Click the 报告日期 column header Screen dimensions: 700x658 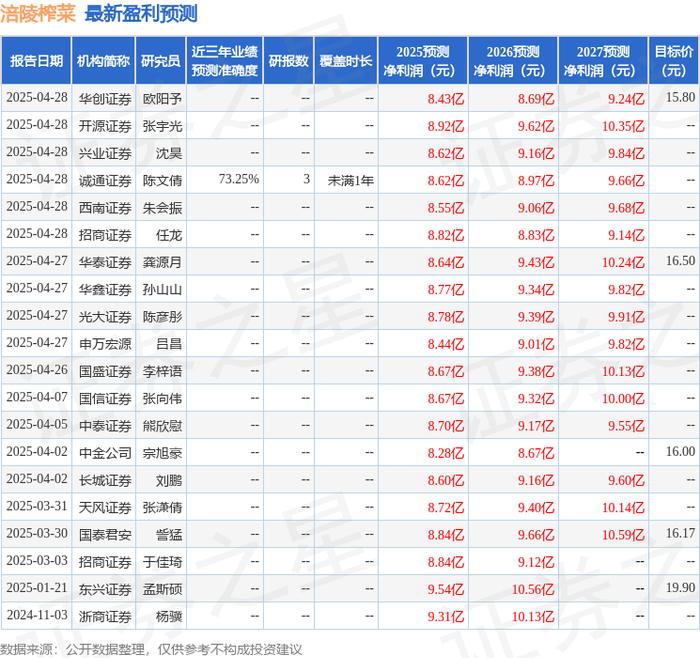click(36, 61)
